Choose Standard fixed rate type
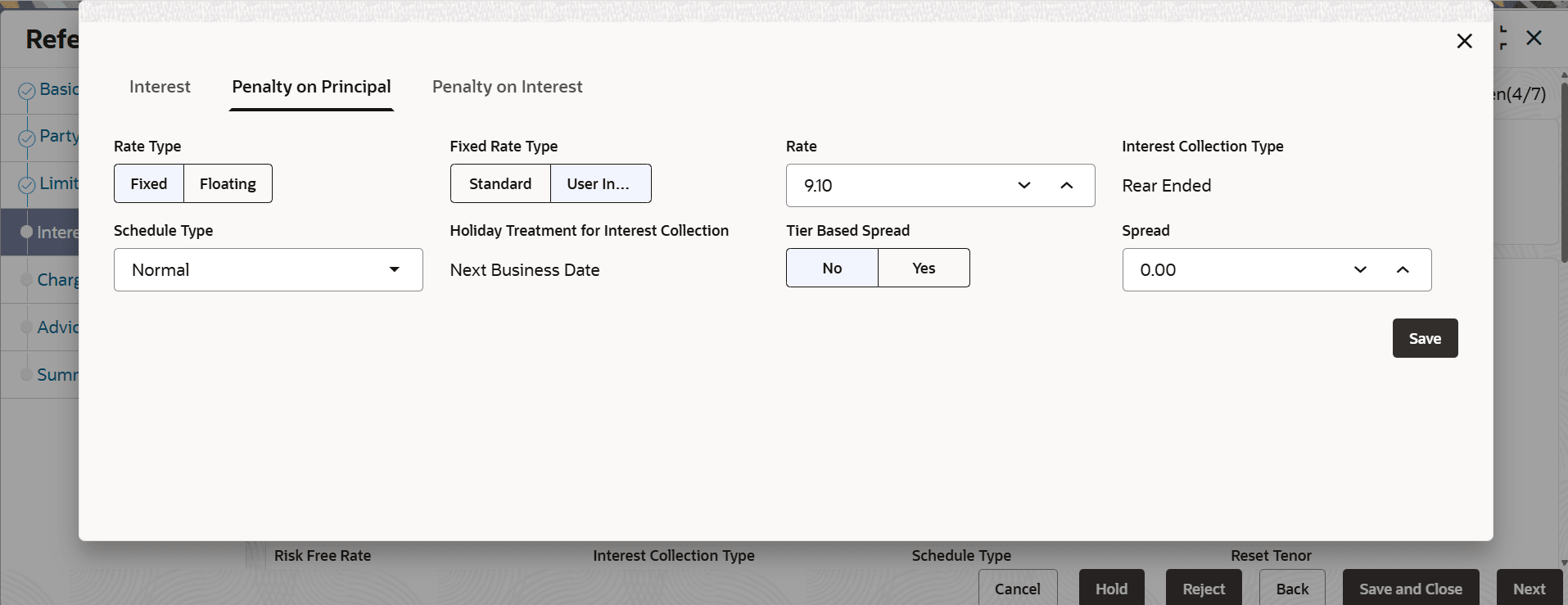The image size is (1568, 605). pos(500,183)
